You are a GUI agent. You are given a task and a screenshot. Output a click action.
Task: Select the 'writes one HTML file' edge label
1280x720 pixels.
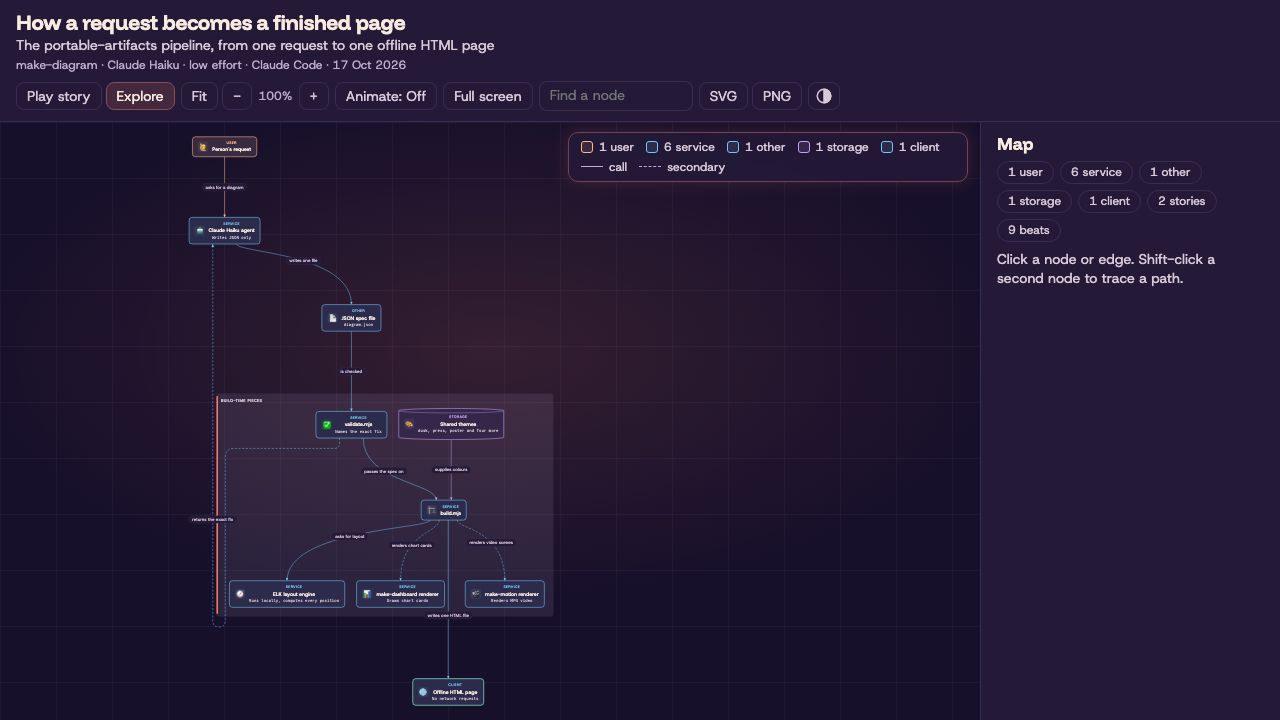448,616
